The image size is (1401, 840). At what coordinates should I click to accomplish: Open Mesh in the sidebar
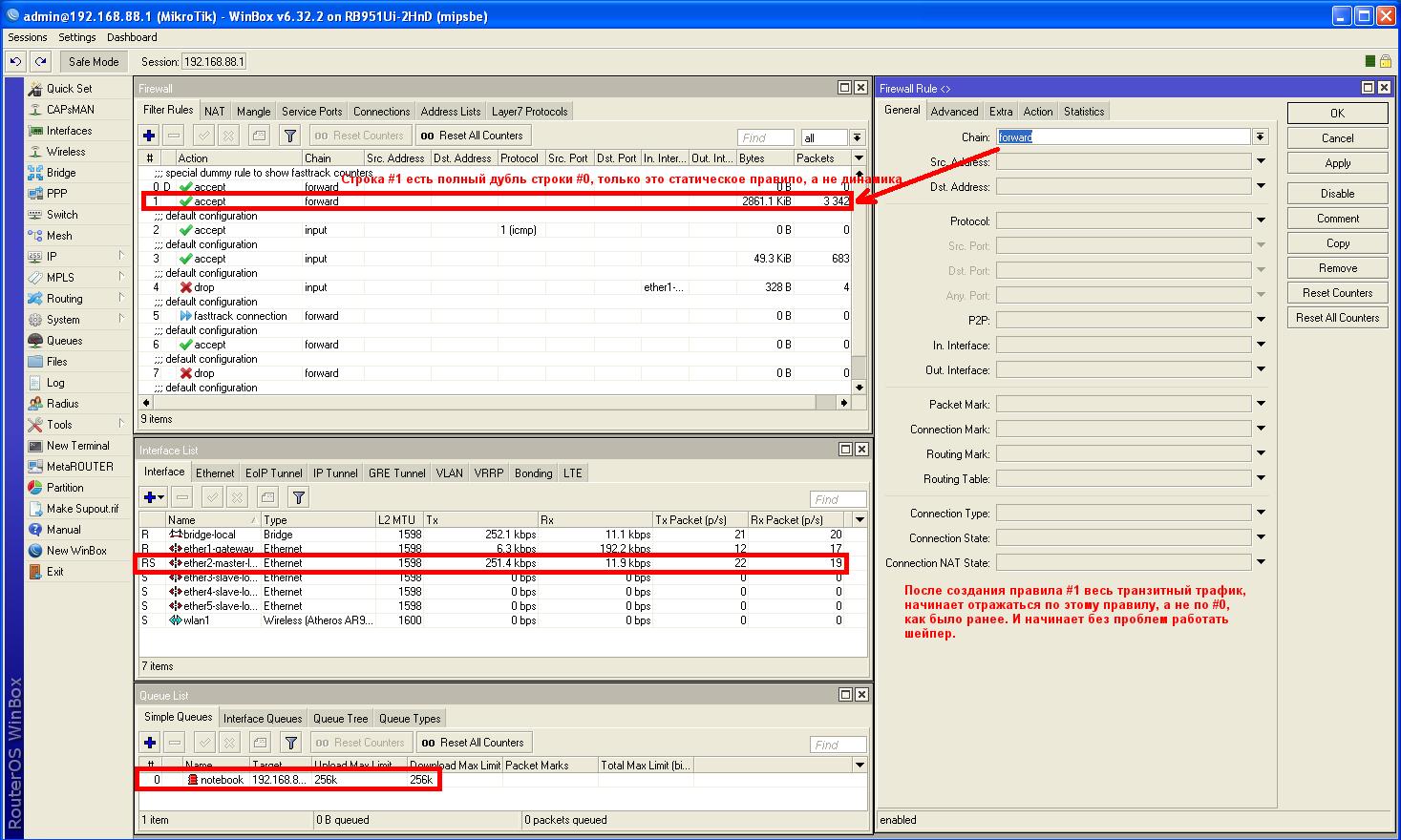tap(59, 236)
